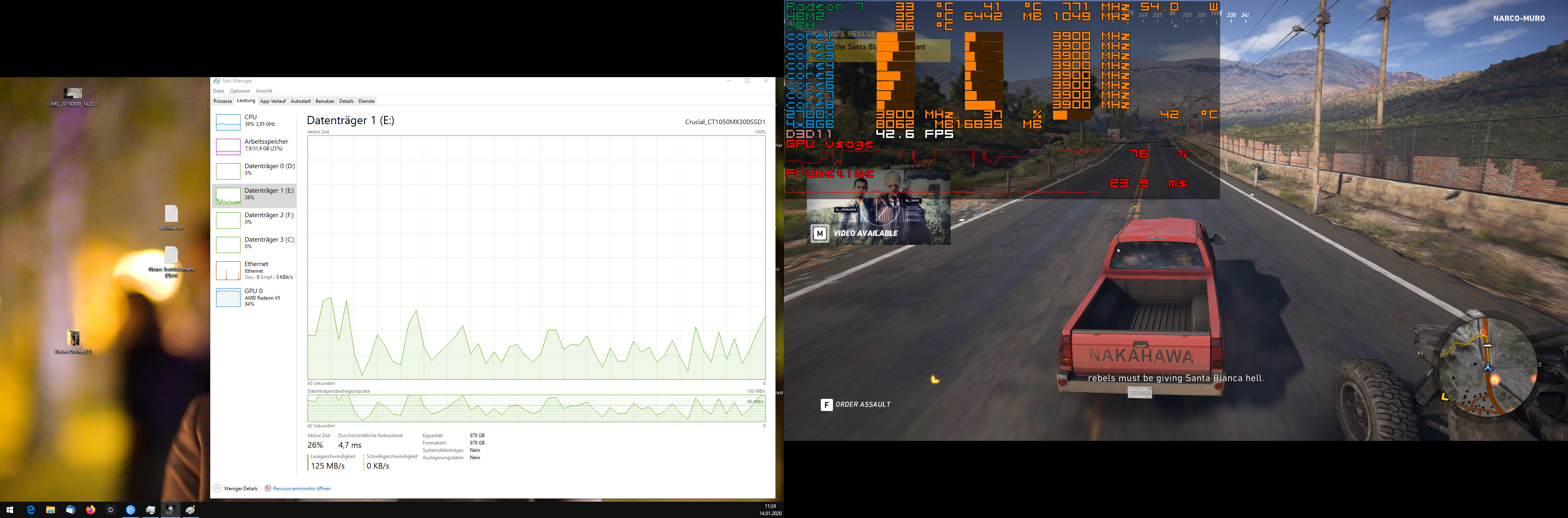Click the Task Manager taskbar icon

click(x=151, y=510)
